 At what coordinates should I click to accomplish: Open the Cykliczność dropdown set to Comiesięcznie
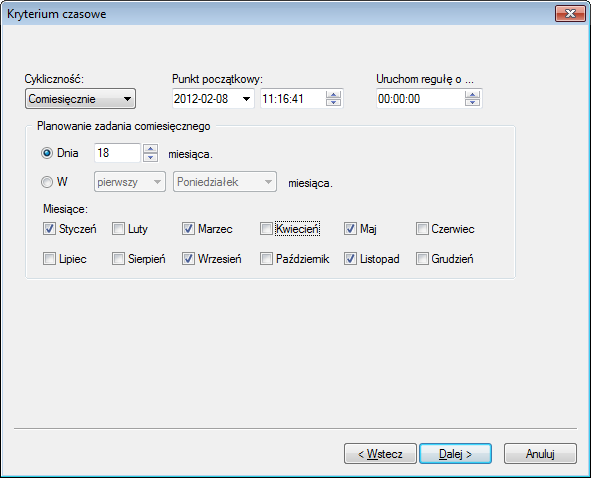(80, 99)
